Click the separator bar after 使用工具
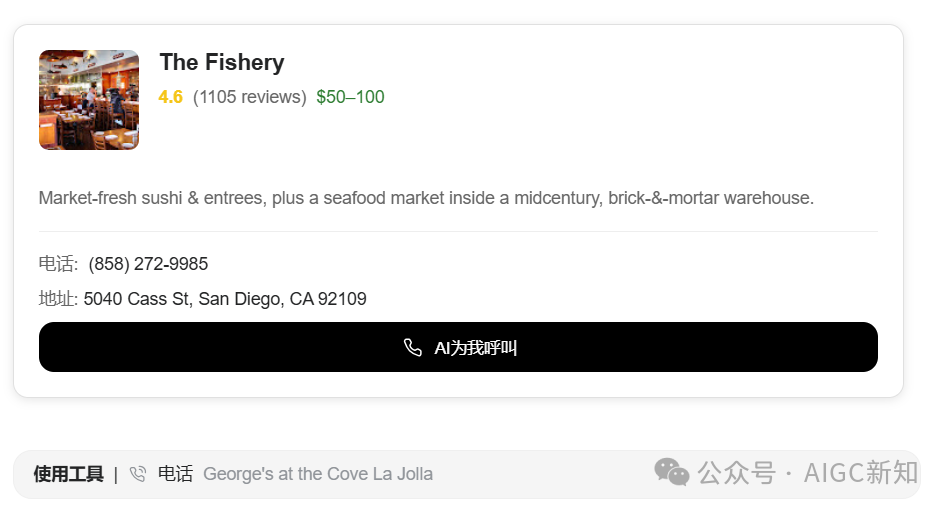This screenshot has height=511, width=949. coord(116,475)
